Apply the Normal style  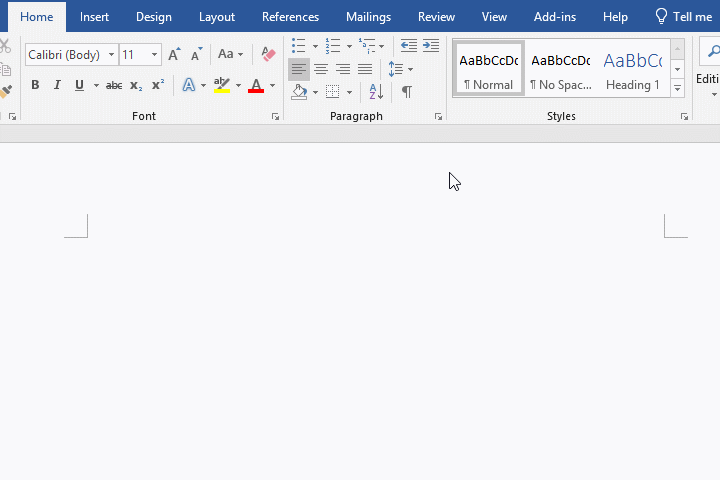coord(489,68)
